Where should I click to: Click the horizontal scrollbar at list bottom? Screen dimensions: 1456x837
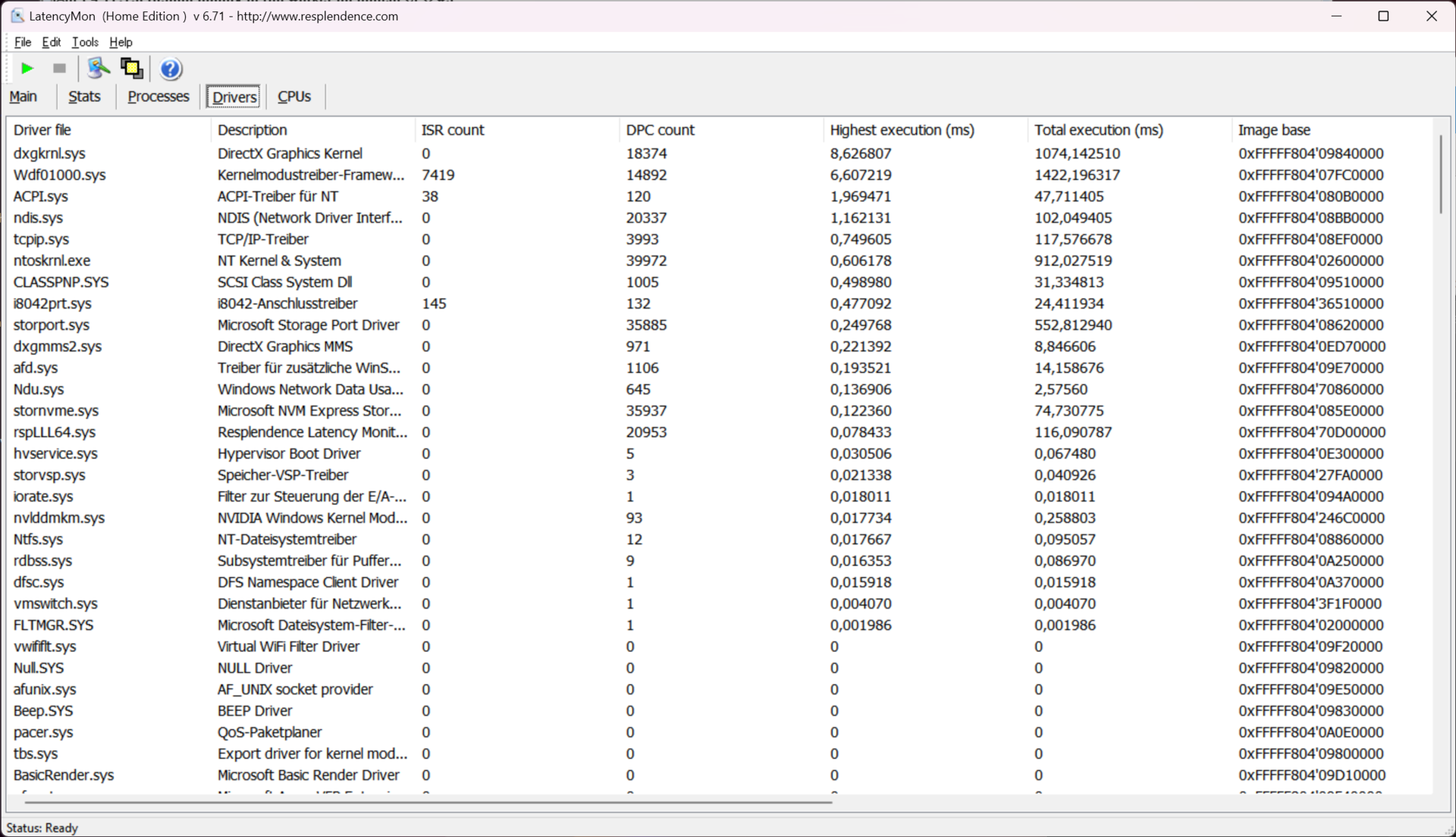point(428,801)
